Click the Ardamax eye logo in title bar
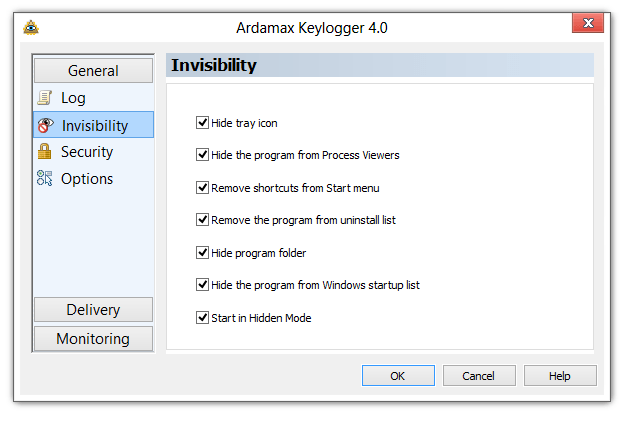The image size is (628, 421). click(x=31, y=28)
